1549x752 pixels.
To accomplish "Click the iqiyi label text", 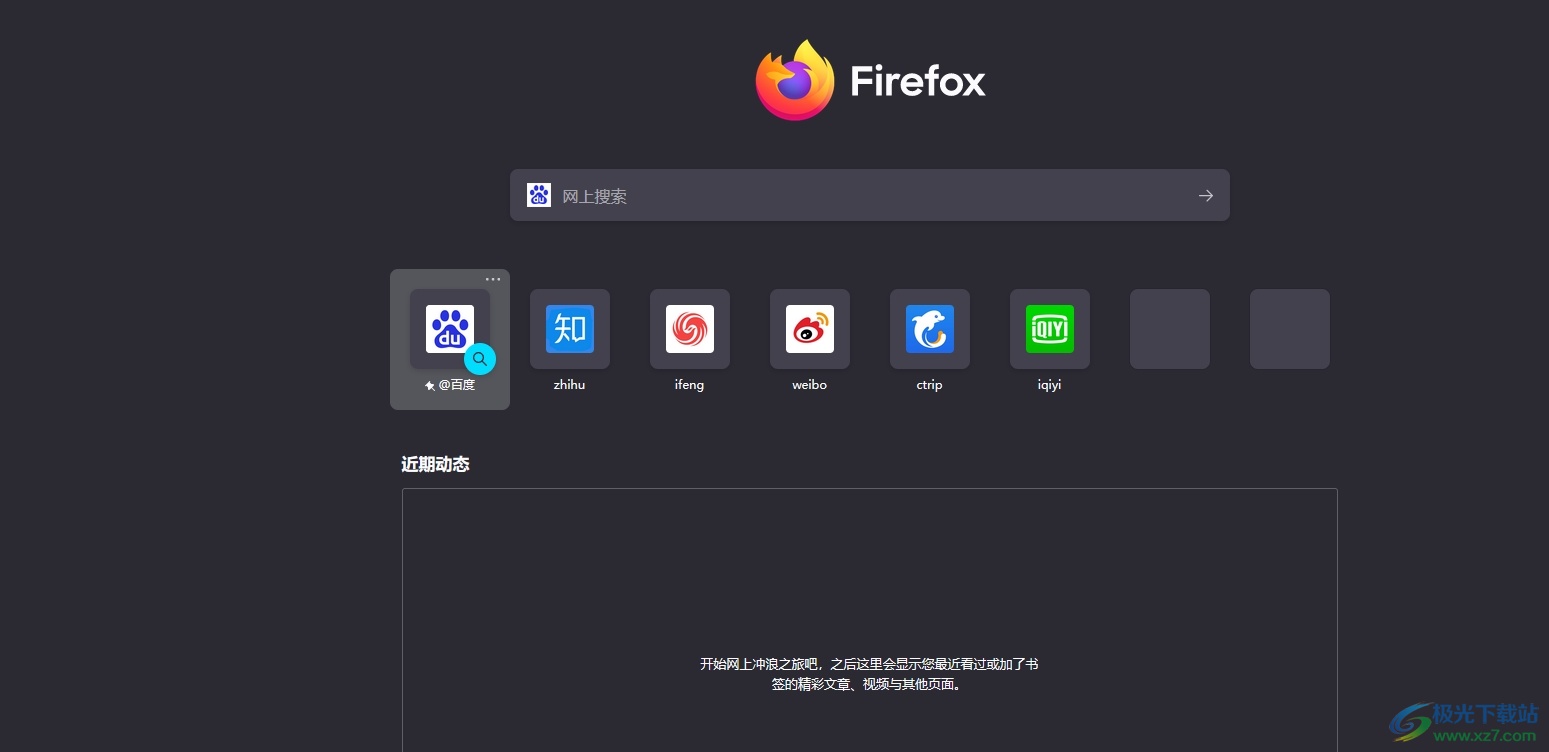I will point(1050,385).
